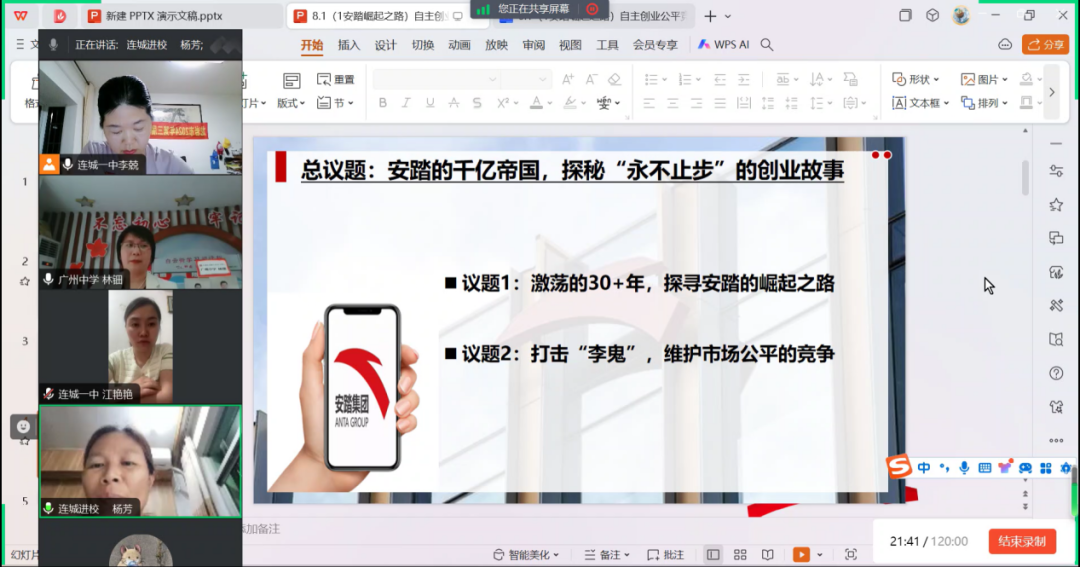Toggle italic formatting
Screen dimensions: 1080x567
[x=406, y=103]
